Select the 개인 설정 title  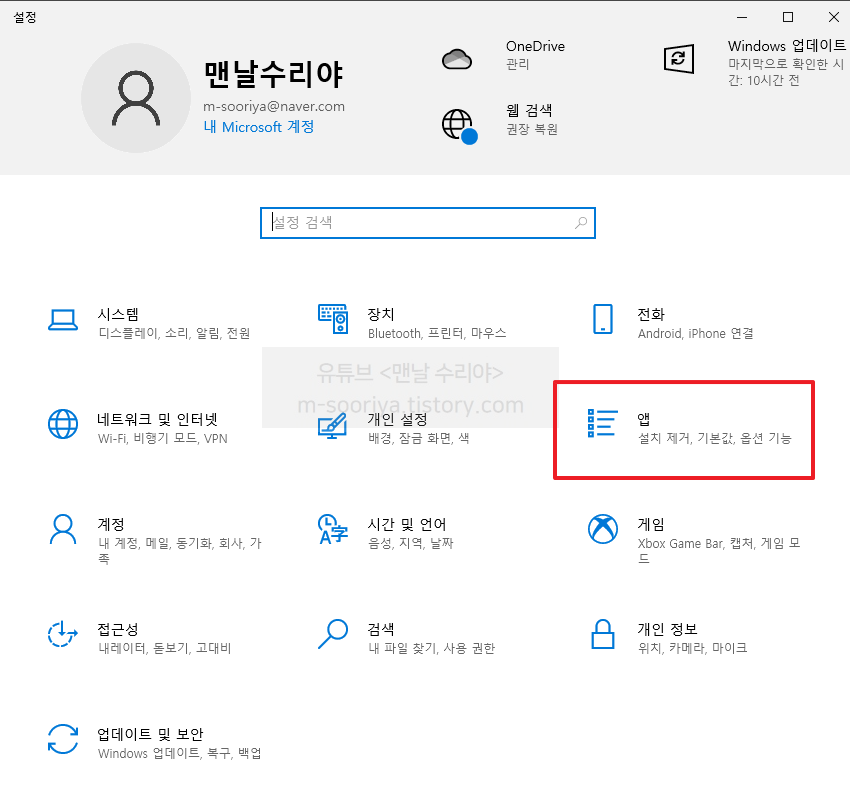point(398,419)
